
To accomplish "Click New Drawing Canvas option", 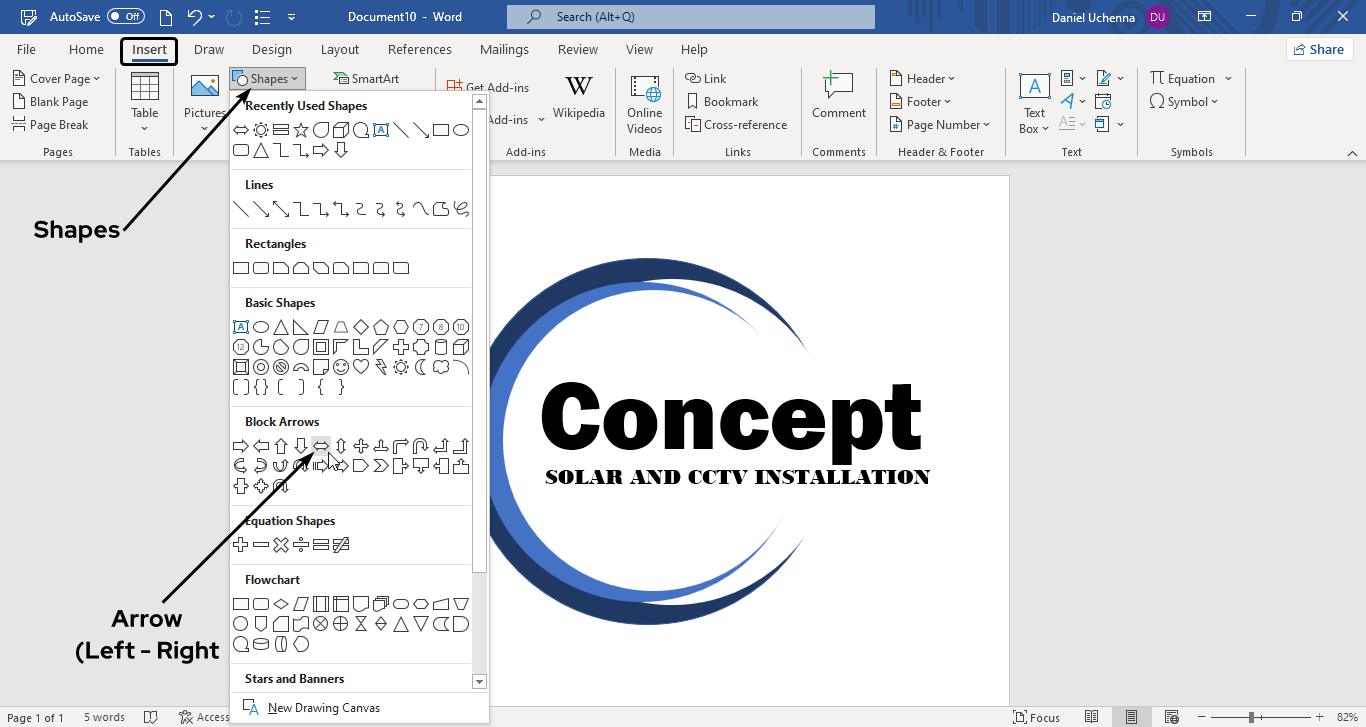I will pos(323,708).
